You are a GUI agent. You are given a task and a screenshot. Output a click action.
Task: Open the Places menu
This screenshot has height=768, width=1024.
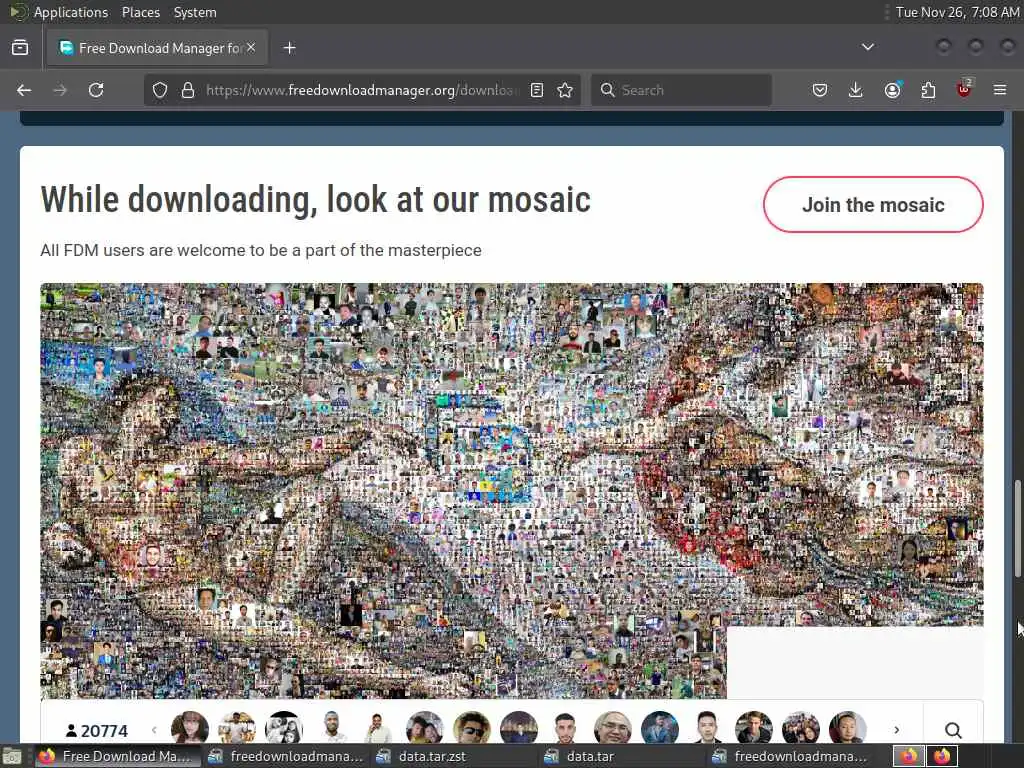[x=141, y=12]
